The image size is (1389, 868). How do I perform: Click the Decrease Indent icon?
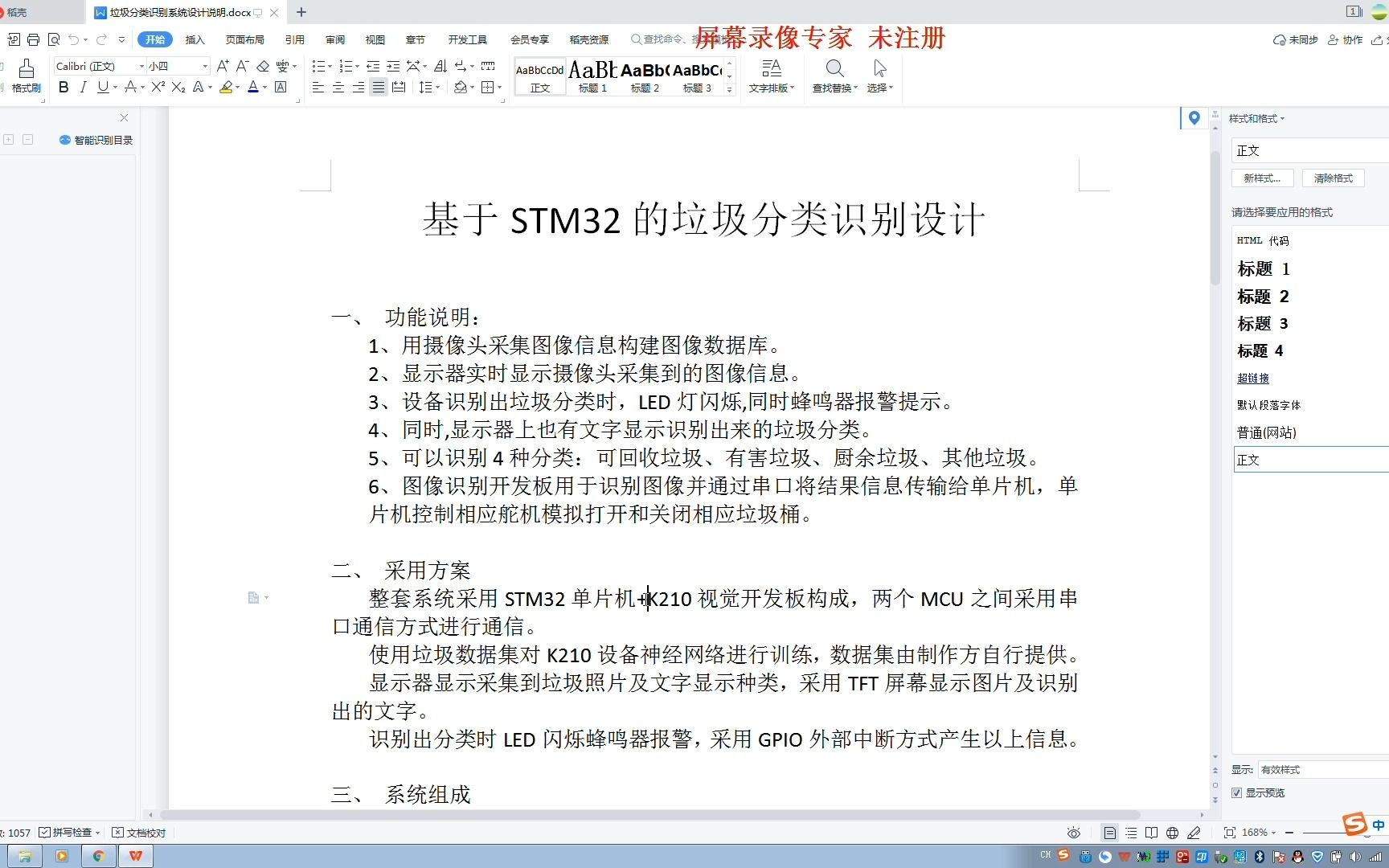tap(373, 66)
